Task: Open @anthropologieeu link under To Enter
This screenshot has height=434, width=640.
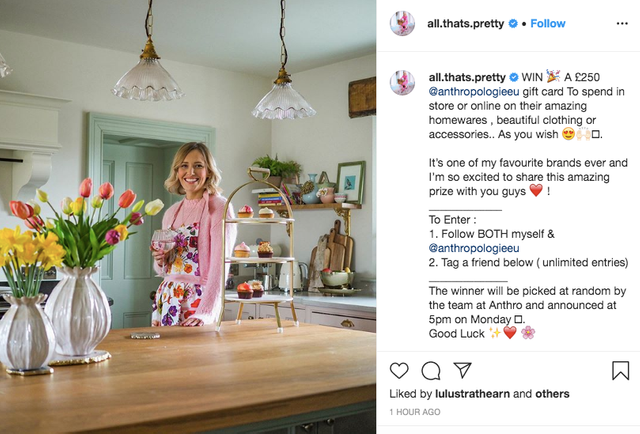Action: pos(474,248)
